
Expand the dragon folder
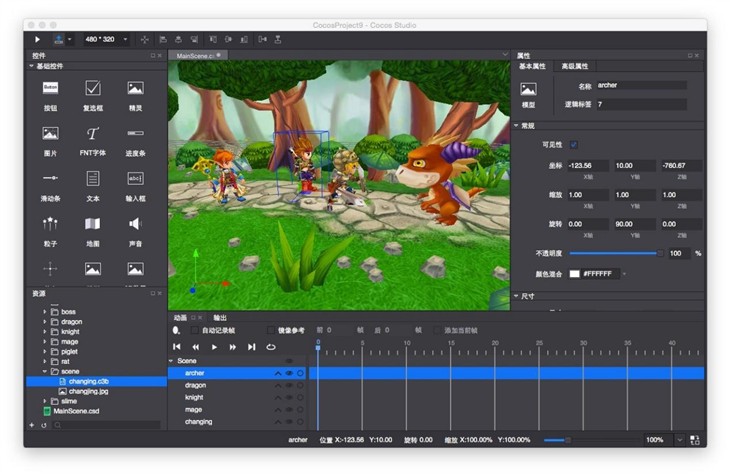(45, 322)
